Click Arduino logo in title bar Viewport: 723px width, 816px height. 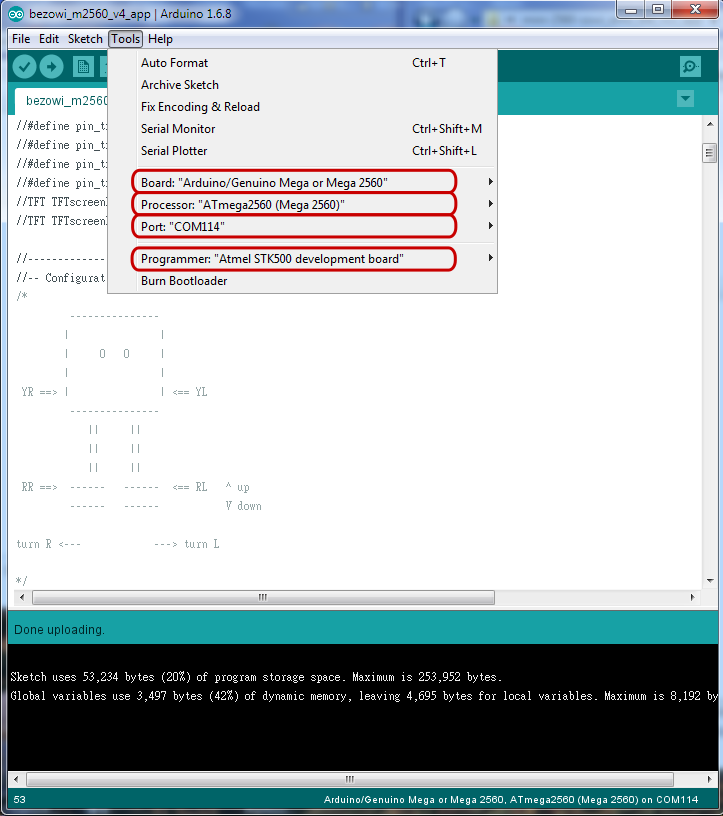(16, 14)
